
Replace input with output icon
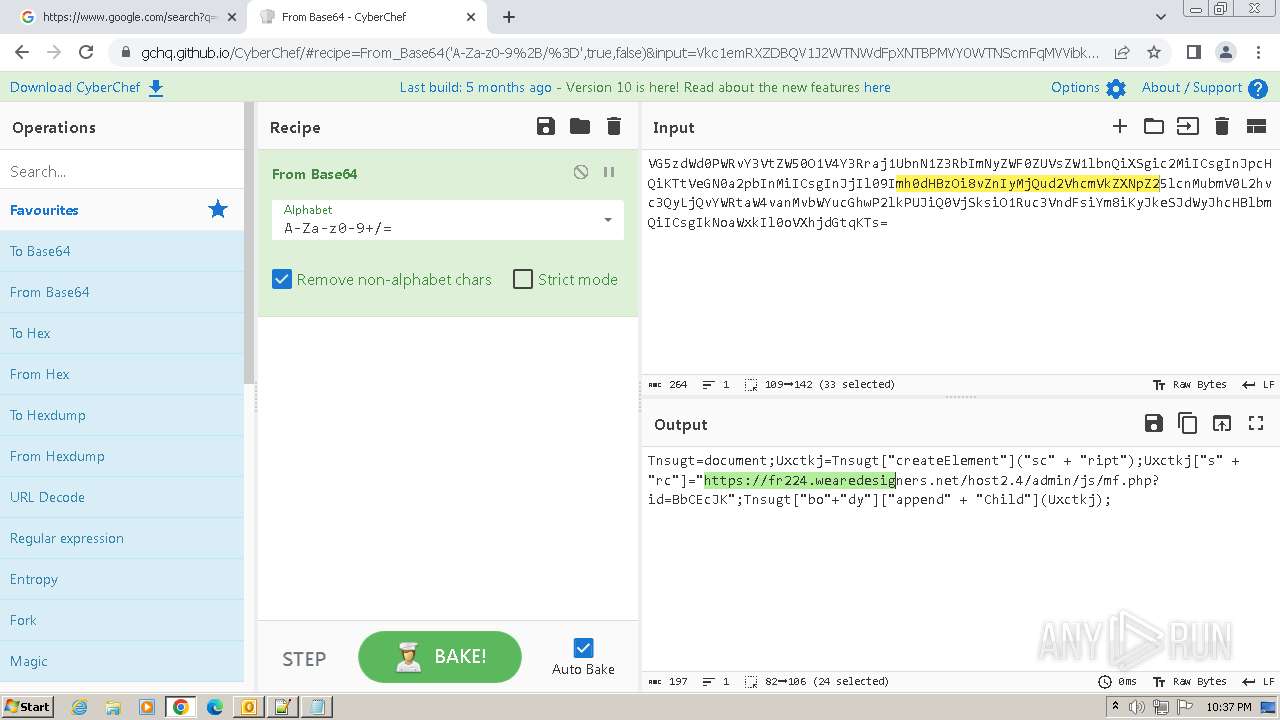click(x=1222, y=423)
